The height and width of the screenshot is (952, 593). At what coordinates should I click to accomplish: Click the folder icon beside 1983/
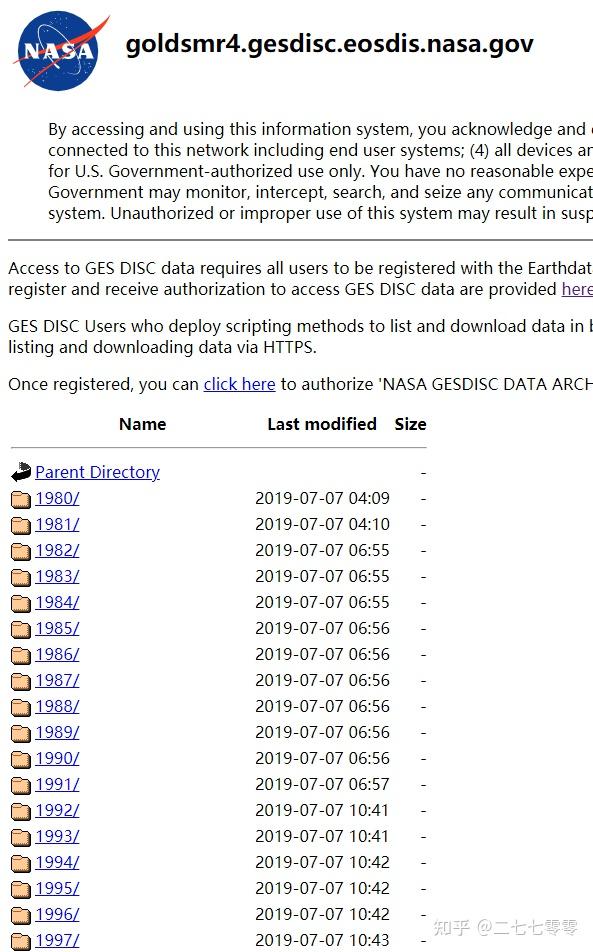click(21, 577)
